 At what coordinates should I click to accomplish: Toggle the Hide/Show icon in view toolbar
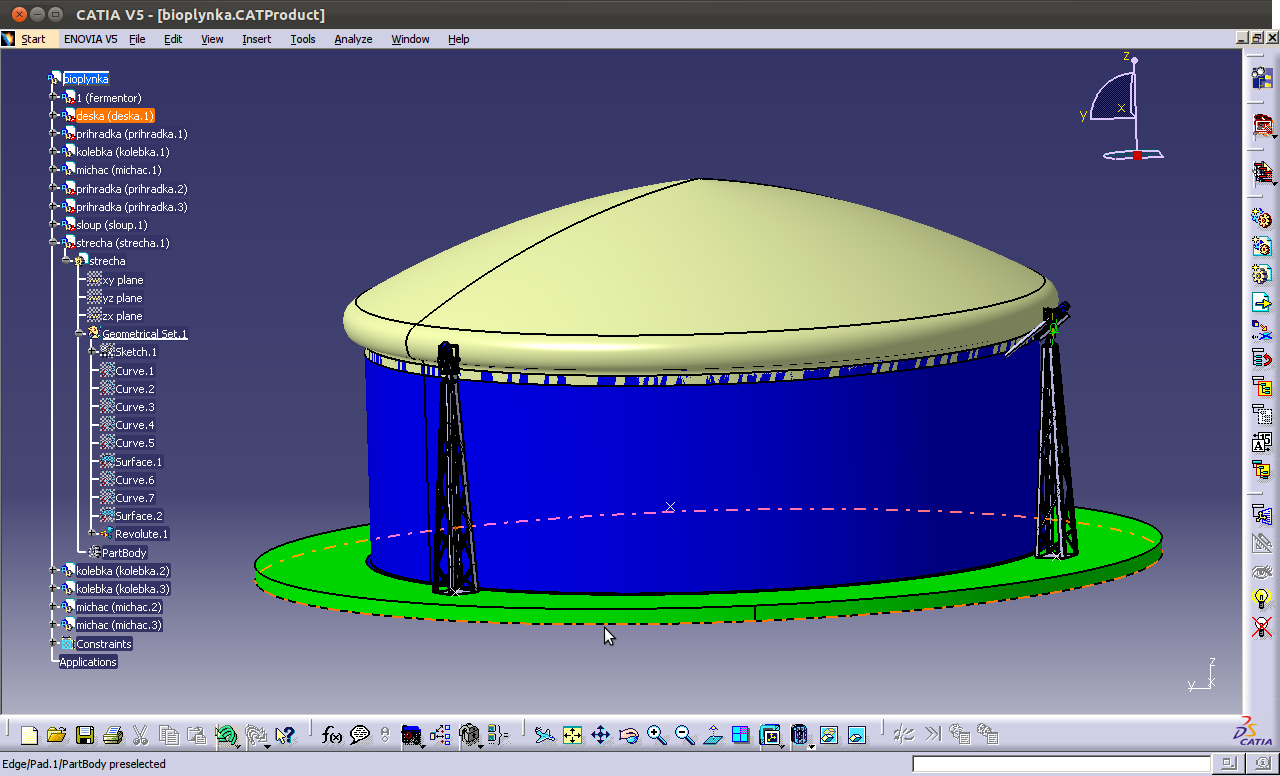[x=828, y=736]
